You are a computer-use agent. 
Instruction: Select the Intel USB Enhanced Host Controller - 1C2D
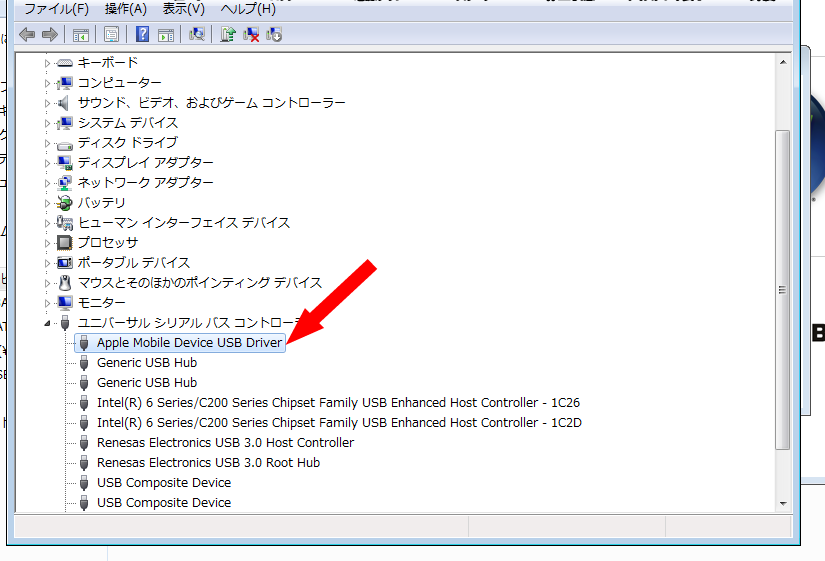coord(339,423)
